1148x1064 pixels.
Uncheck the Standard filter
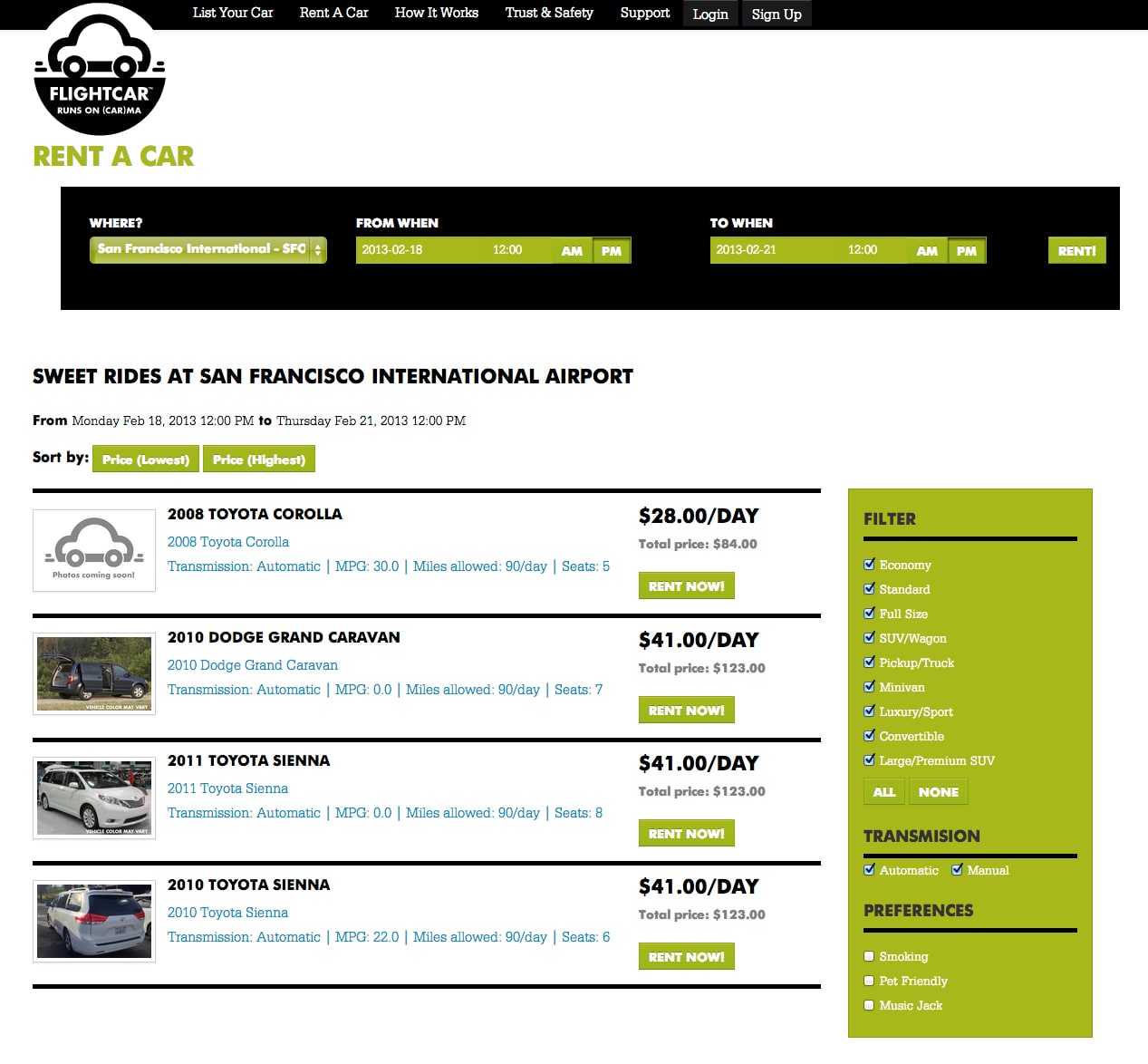[x=870, y=588]
